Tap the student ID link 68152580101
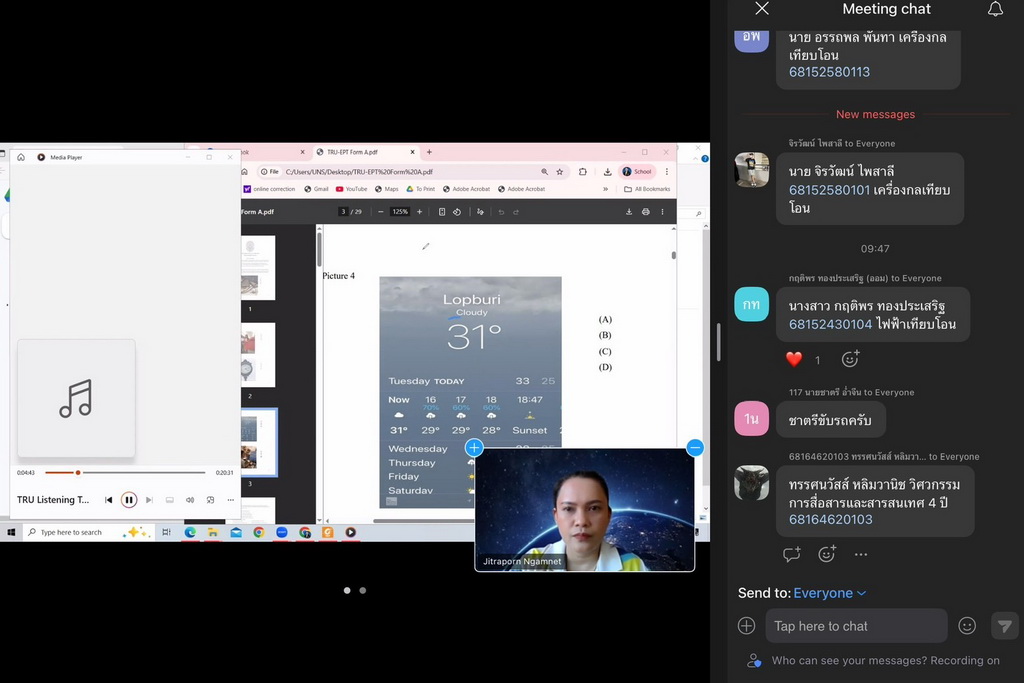Image resolution: width=1024 pixels, height=683 pixels. click(829, 190)
